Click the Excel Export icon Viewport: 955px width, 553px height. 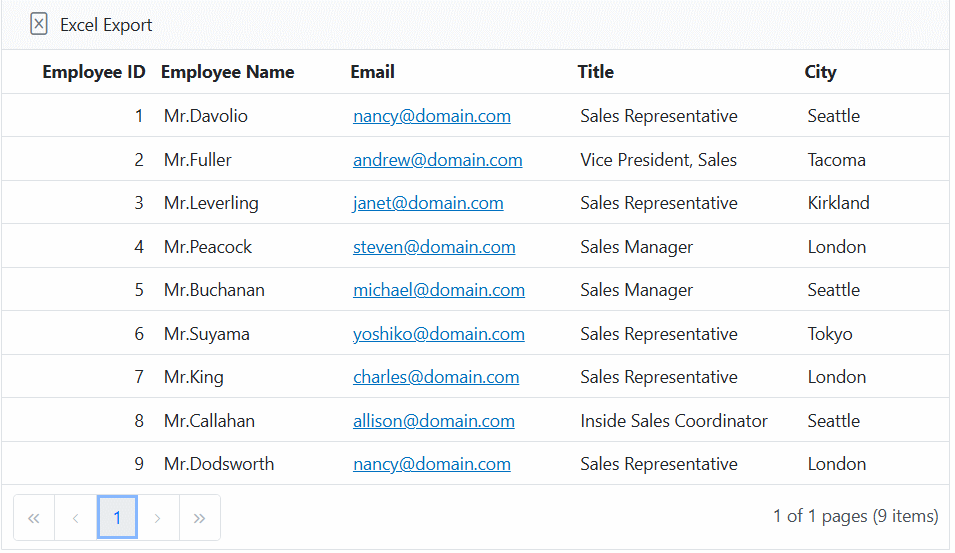39,25
